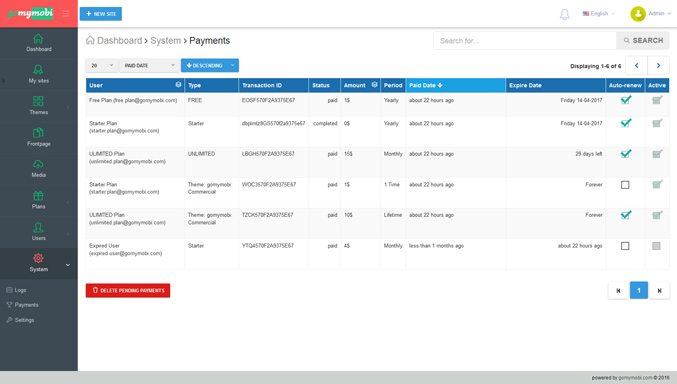
Task: Click the NEW SITE button
Action: click(x=101, y=14)
